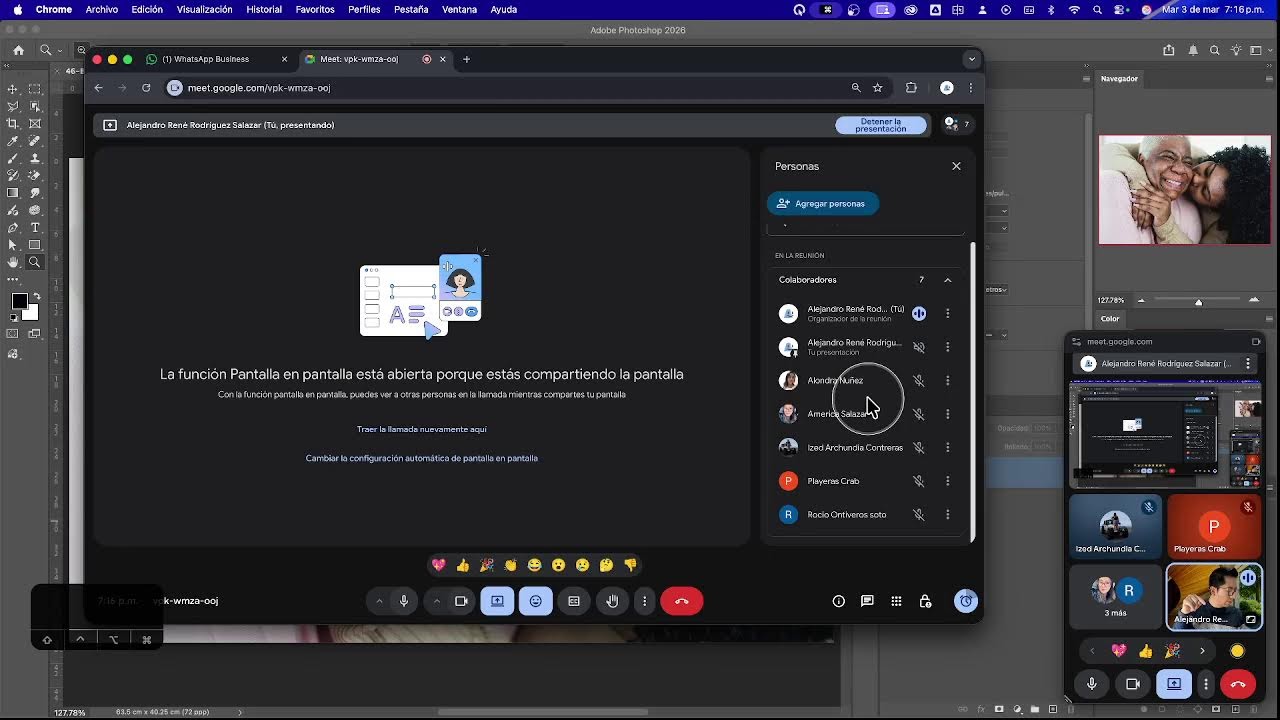This screenshot has height=720, width=1280.
Task: Select the Move tool in Photoshop
Action: 12,89
